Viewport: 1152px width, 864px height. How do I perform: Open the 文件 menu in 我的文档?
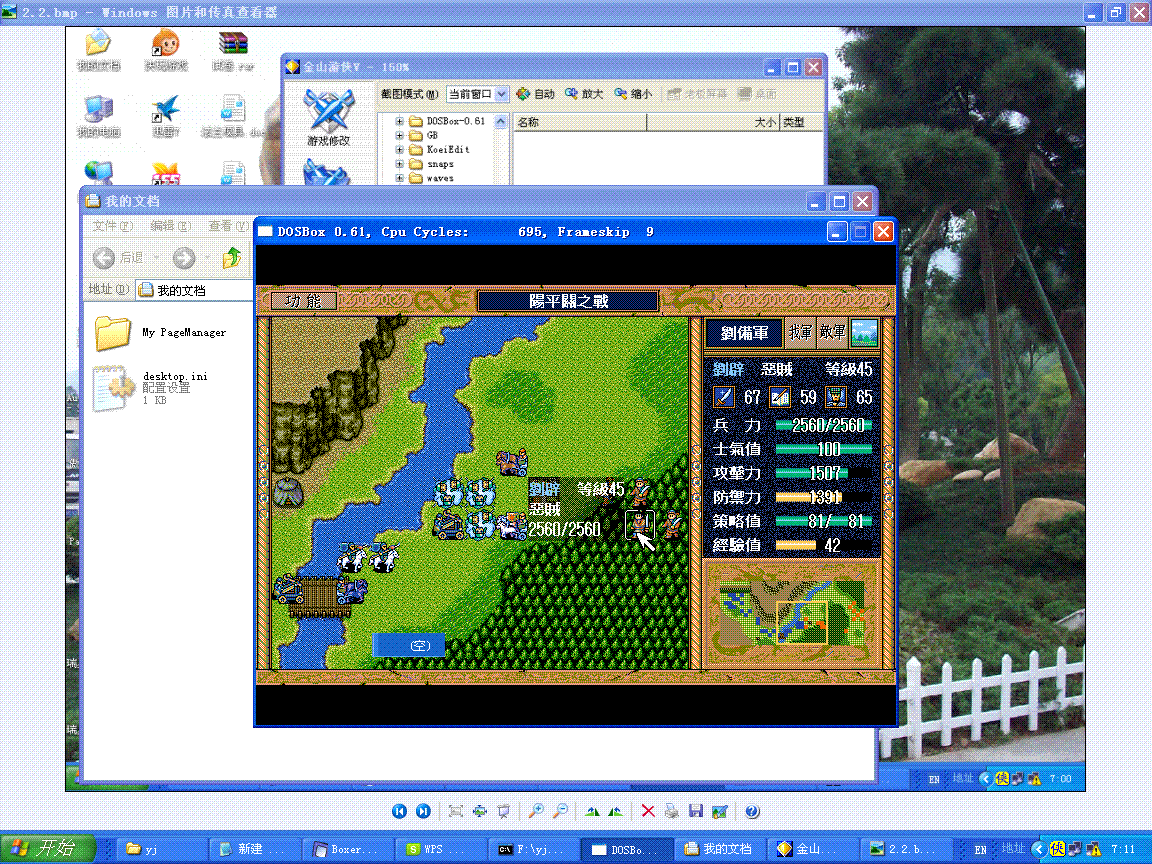coord(112,226)
